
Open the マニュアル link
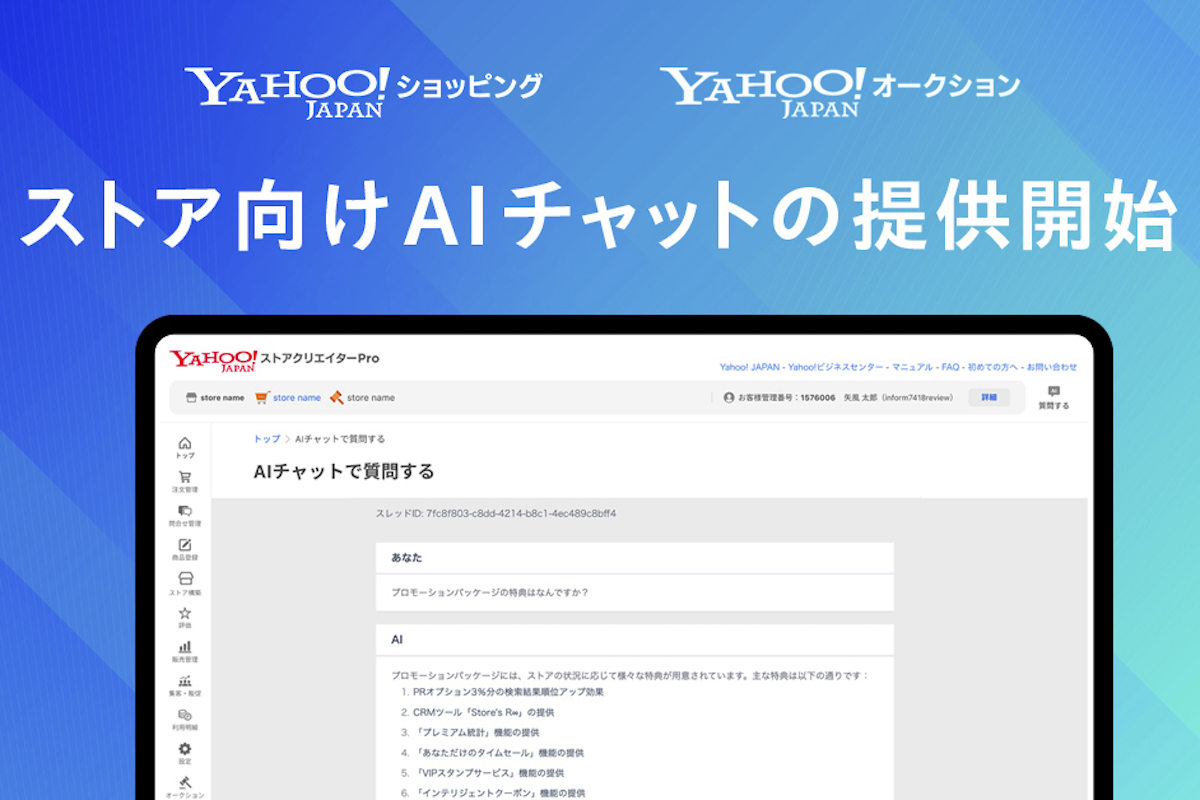[912, 367]
